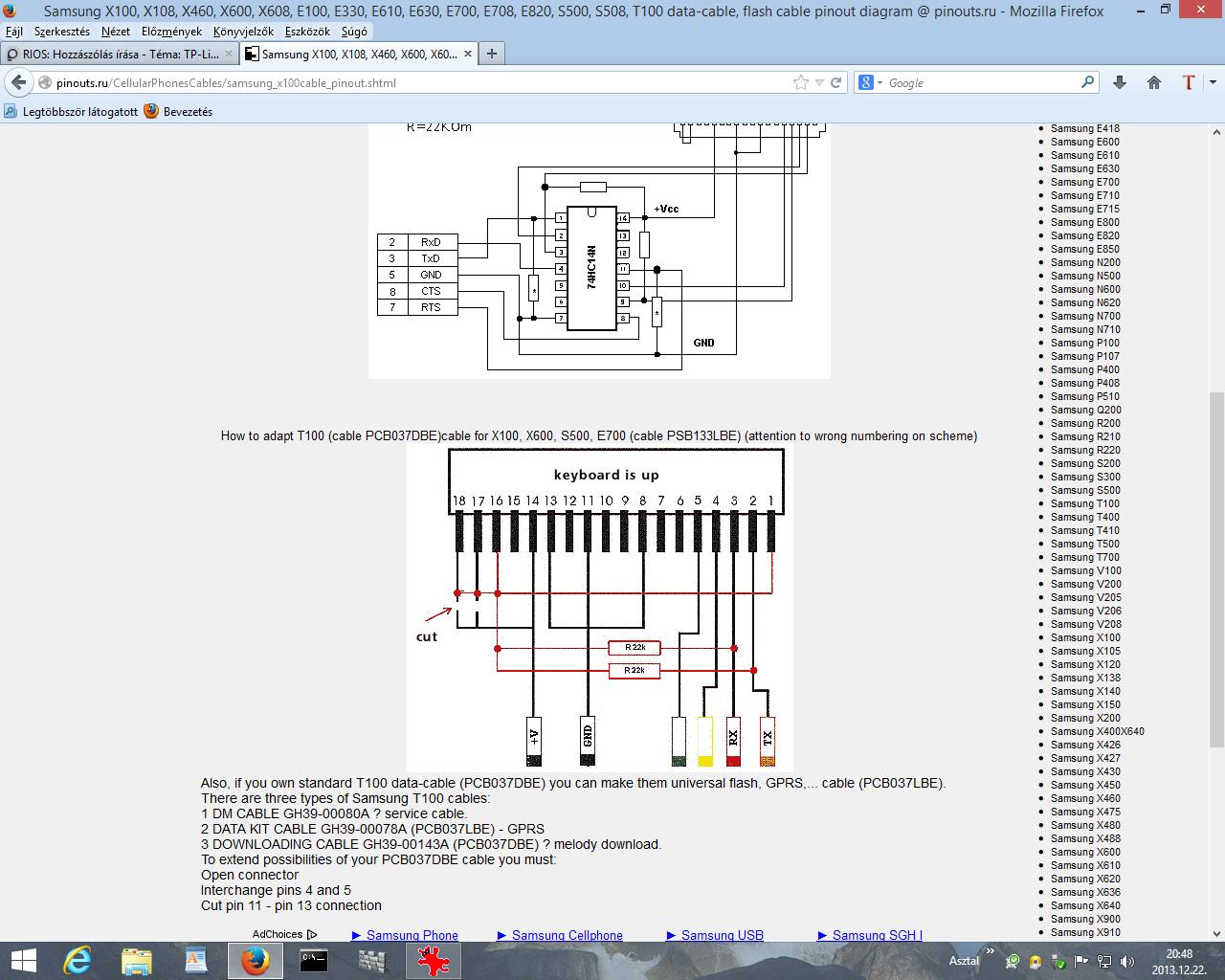Open Samsung E700 pinout link
The height and width of the screenshot is (980, 1225).
click(x=1085, y=182)
